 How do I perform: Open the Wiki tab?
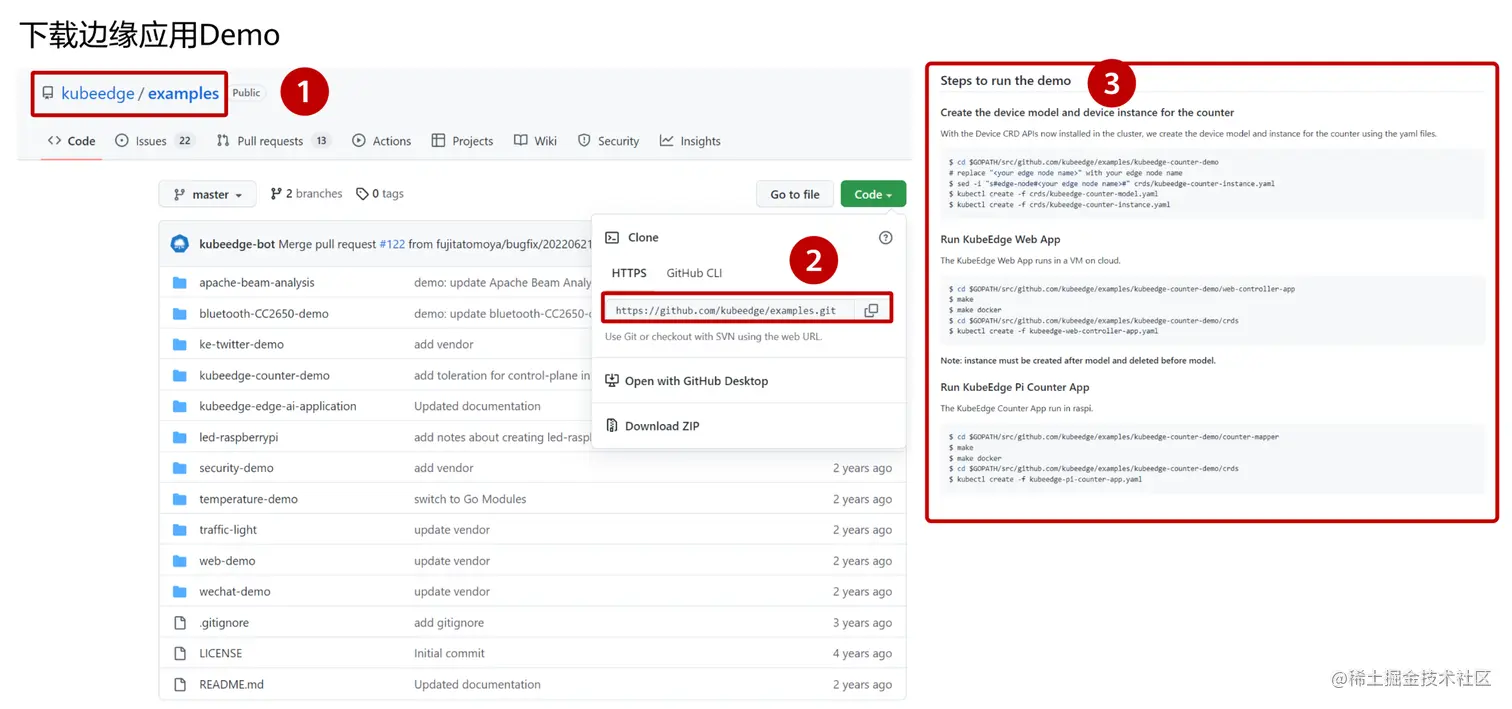535,141
